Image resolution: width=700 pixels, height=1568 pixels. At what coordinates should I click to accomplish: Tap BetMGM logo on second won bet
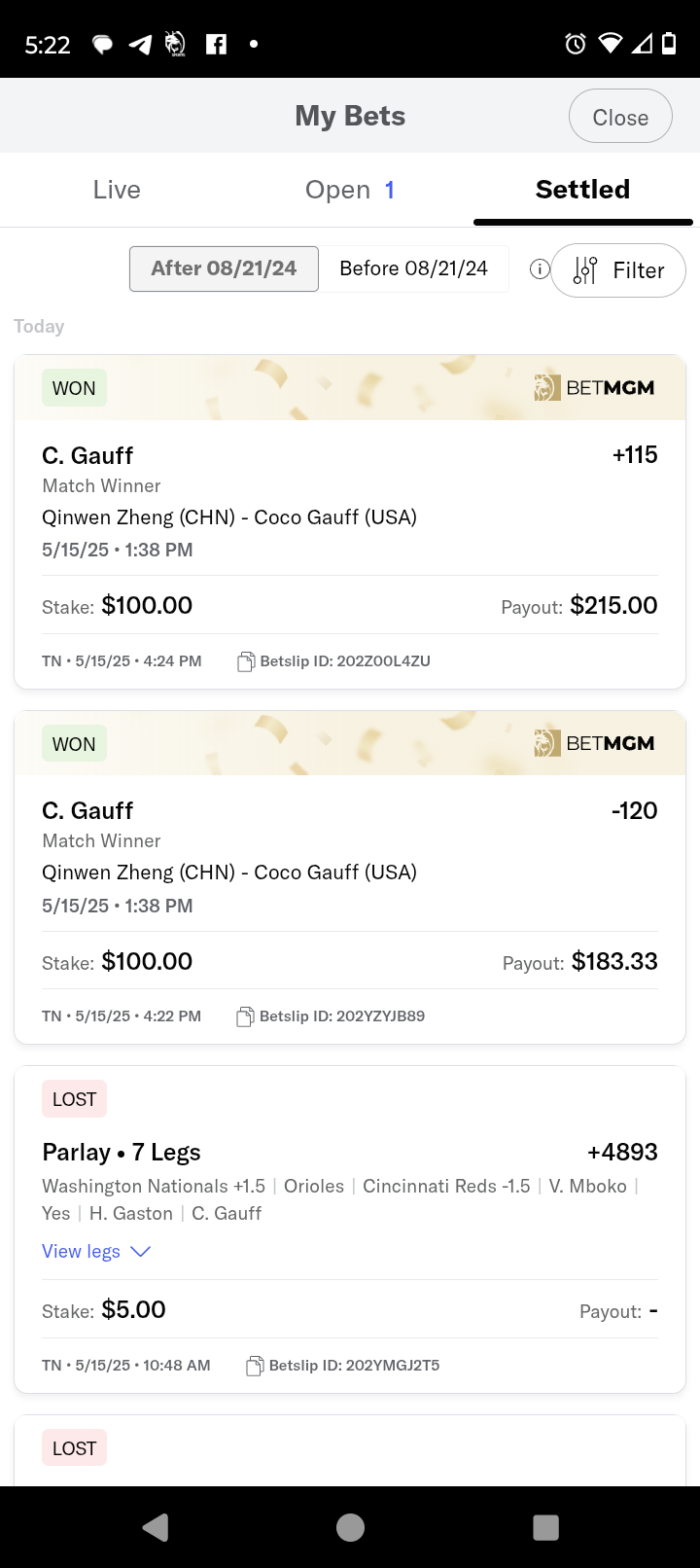pyautogui.click(x=594, y=744)
